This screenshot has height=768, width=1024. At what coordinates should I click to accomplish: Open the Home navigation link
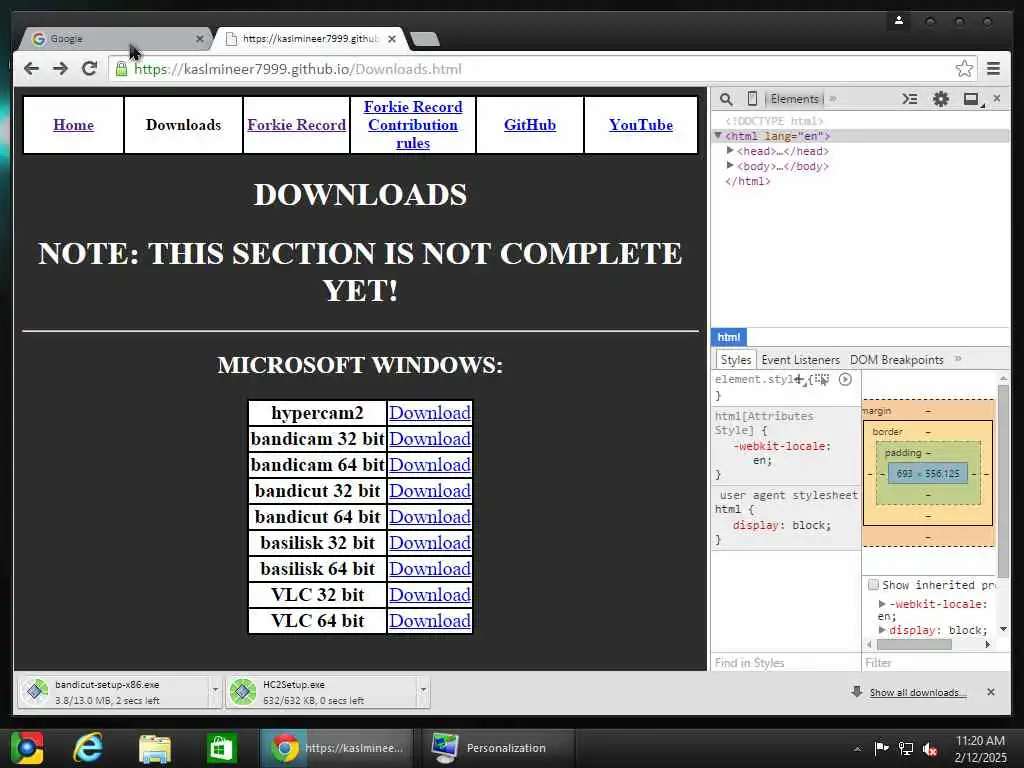pyautogui.click(x=73, y=125)
